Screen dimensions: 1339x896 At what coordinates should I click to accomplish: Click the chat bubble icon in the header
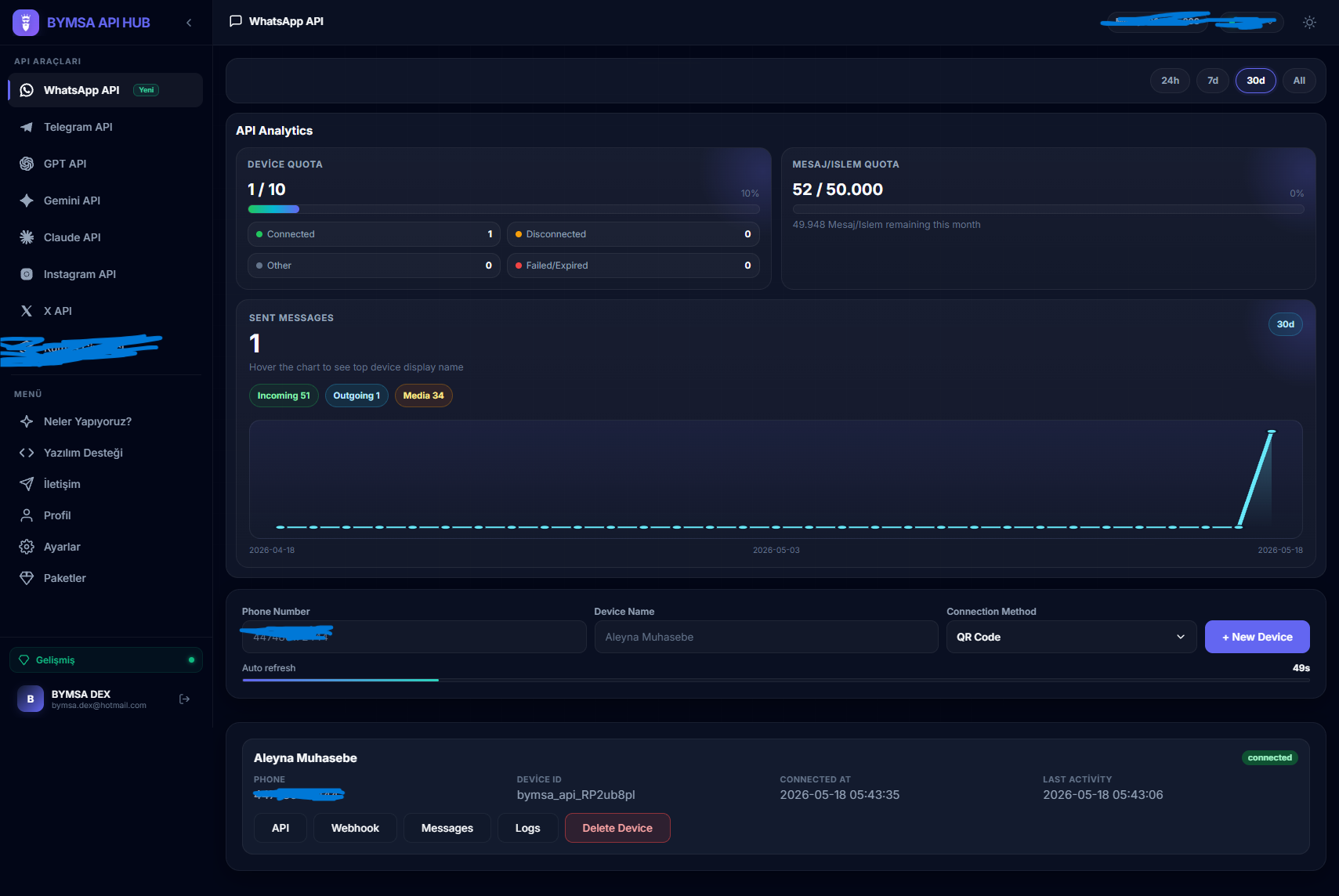click(235, 21)
